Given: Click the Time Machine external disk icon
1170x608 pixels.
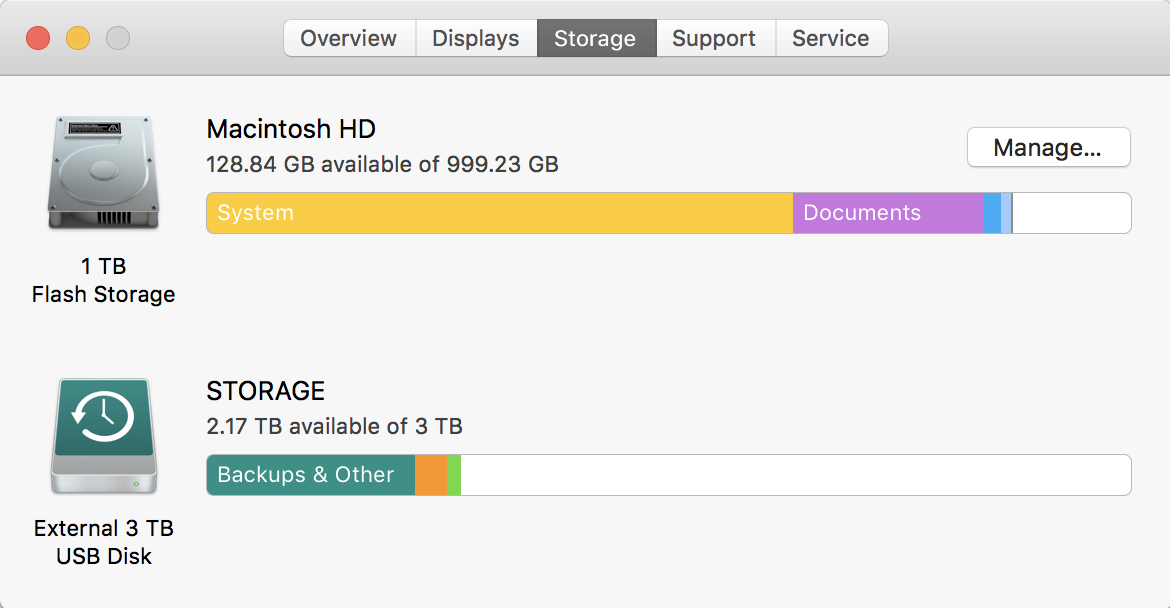Looking at the screenshot, I should [x=104, y=436].
